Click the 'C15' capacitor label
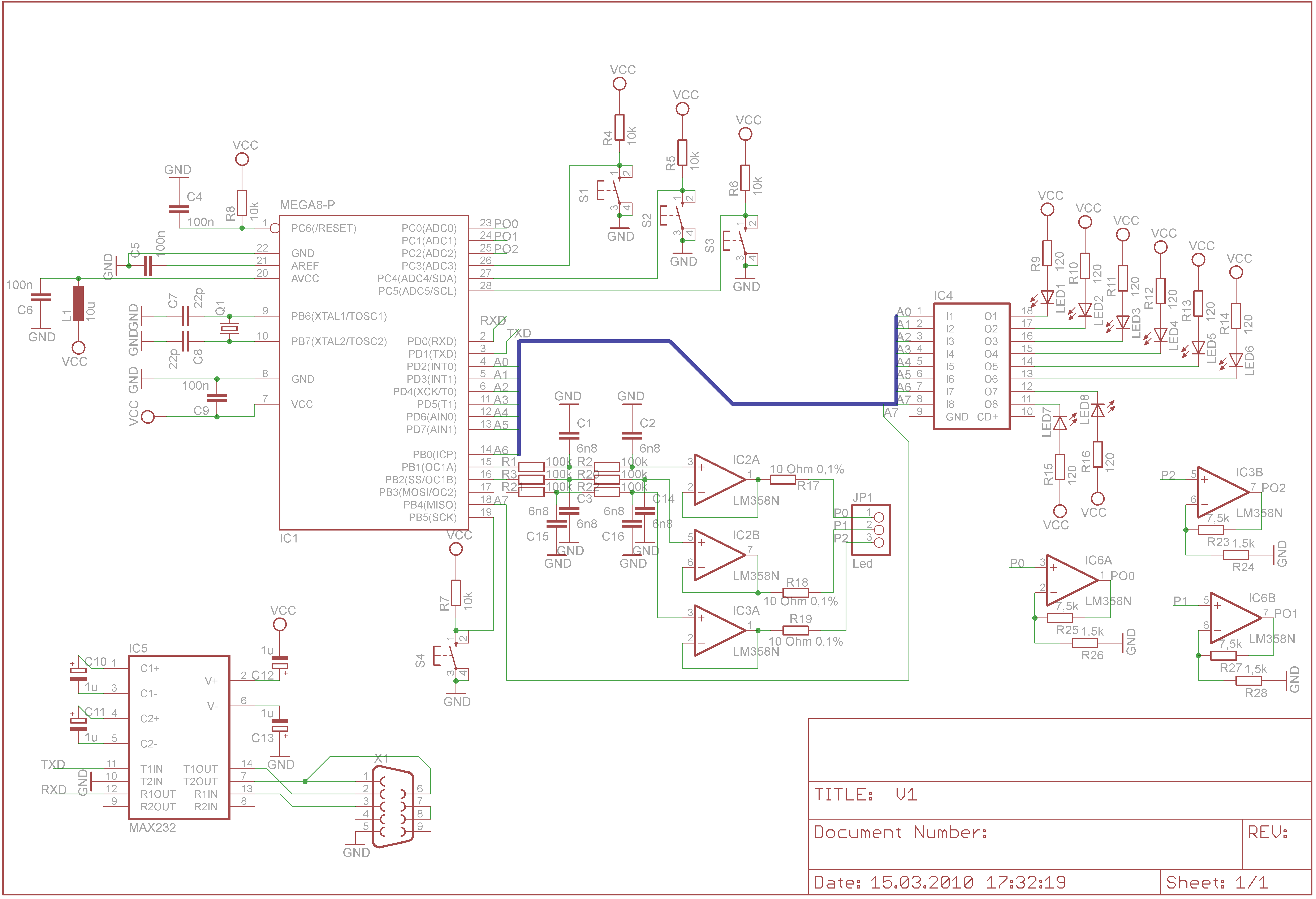 pos(537,537)
